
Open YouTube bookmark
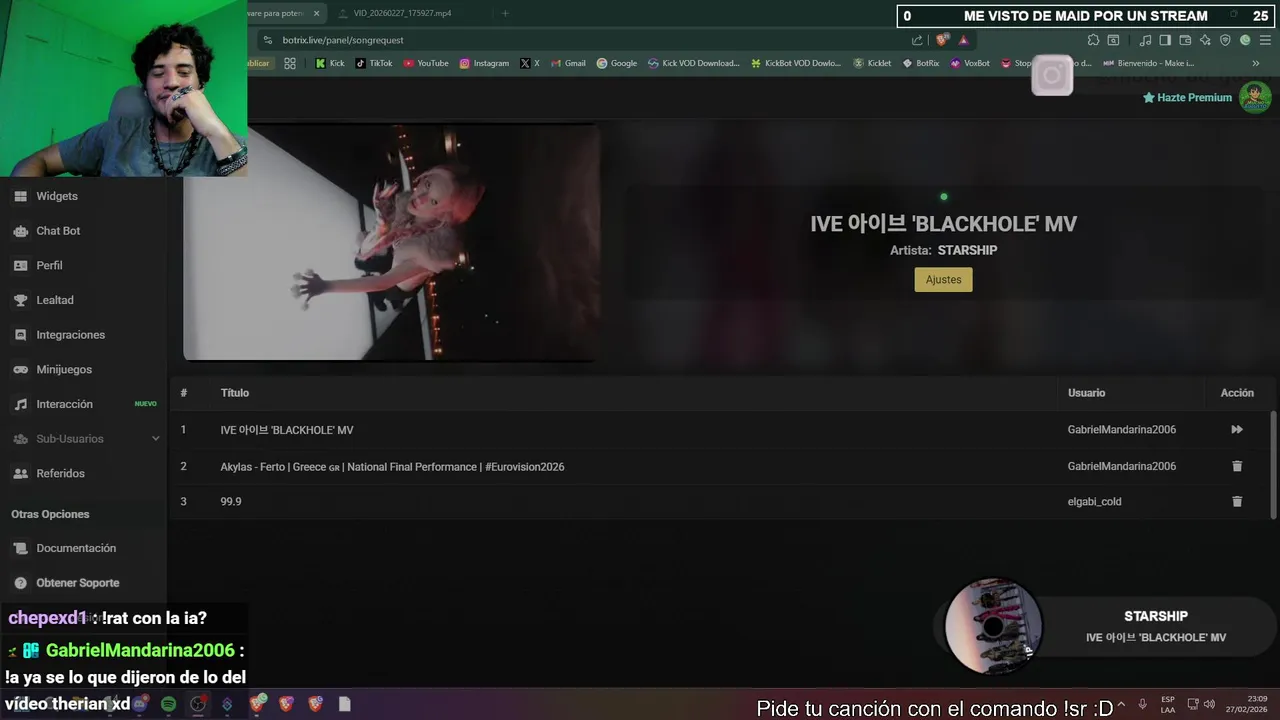click(x=426, y=63)
